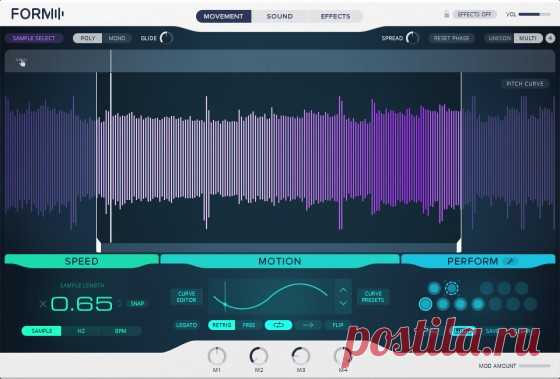Click the M3 macro knob
This screenshot has height=379, width=560.
click(301, 356)
